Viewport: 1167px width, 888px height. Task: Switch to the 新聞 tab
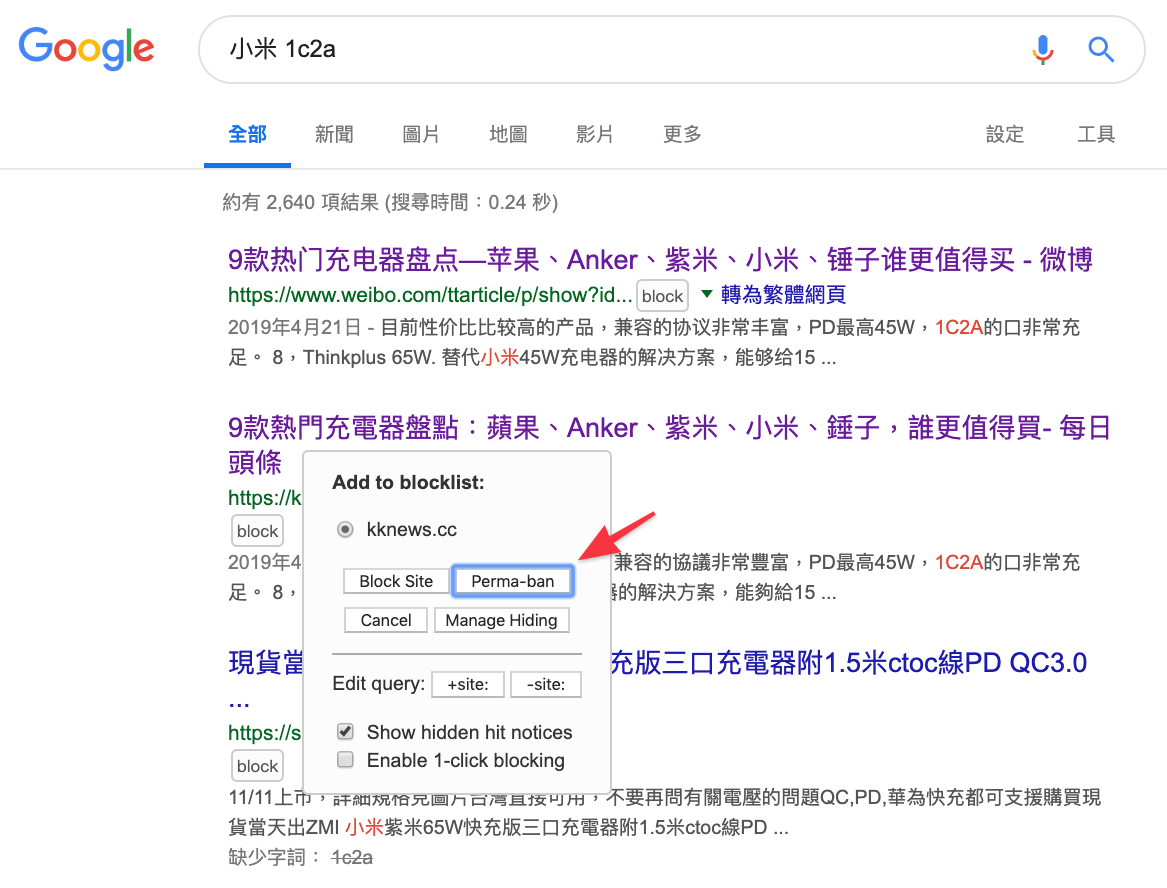[334, 135]
